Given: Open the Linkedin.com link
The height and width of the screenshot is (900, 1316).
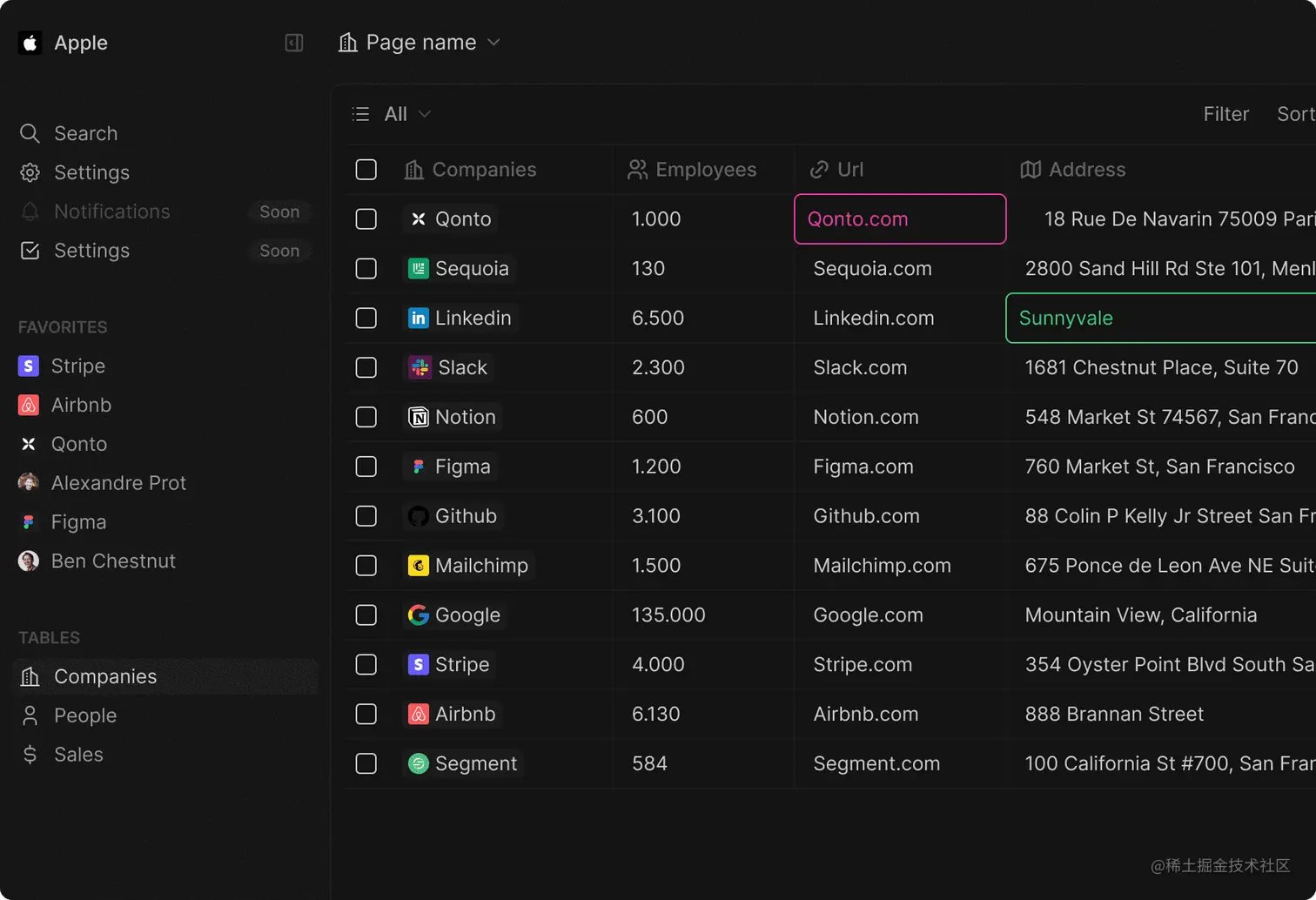Looking at the screenshot, I should click(874, 319).
